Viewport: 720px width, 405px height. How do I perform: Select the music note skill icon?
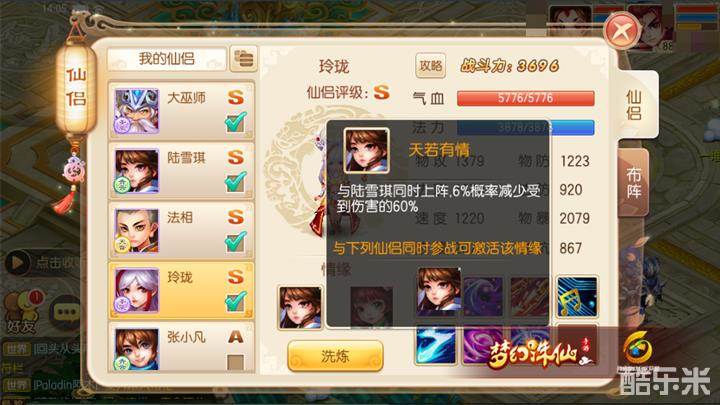(x=577, y=297)
